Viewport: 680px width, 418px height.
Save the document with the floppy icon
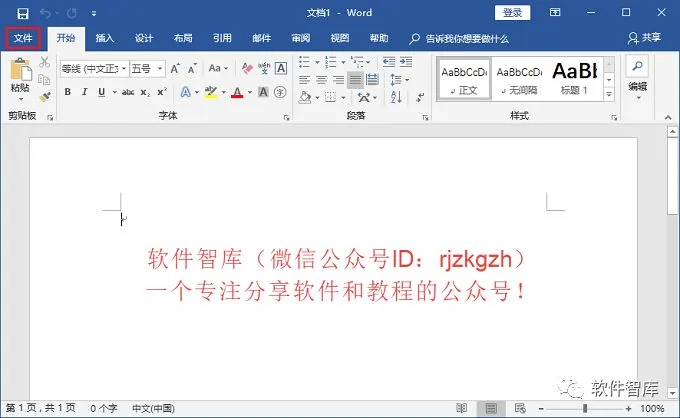pos(23,13)
